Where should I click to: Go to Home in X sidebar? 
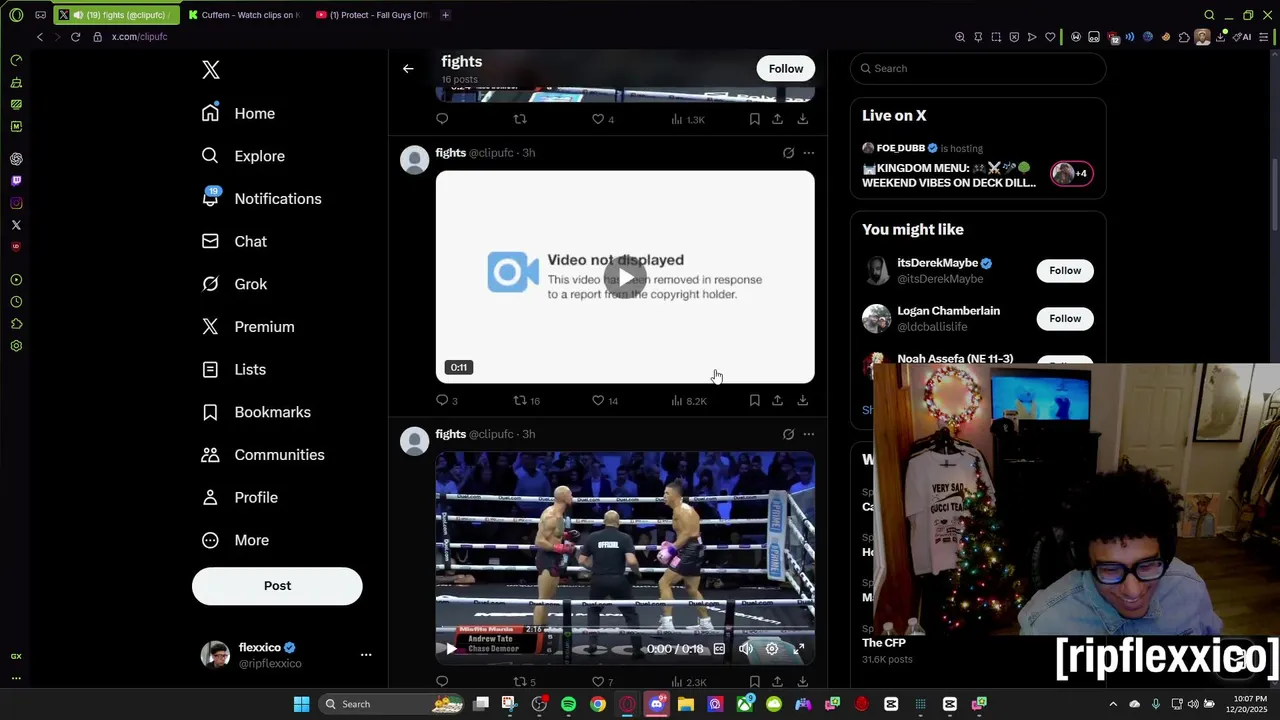point(238,113)
